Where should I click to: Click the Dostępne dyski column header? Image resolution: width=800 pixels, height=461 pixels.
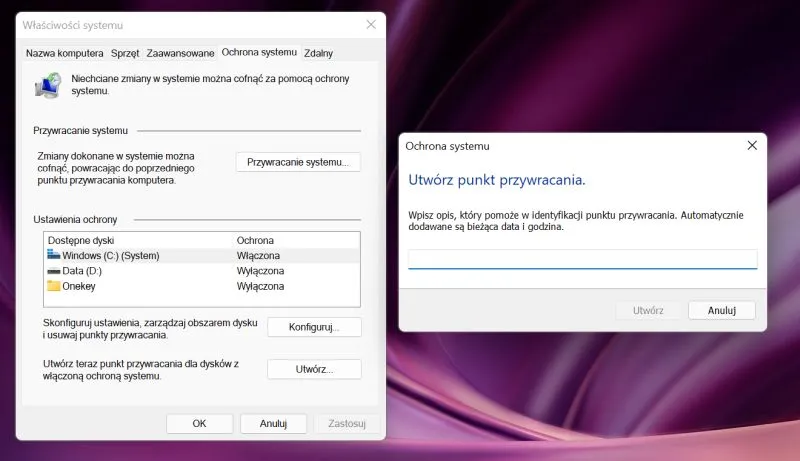[81, 240]
